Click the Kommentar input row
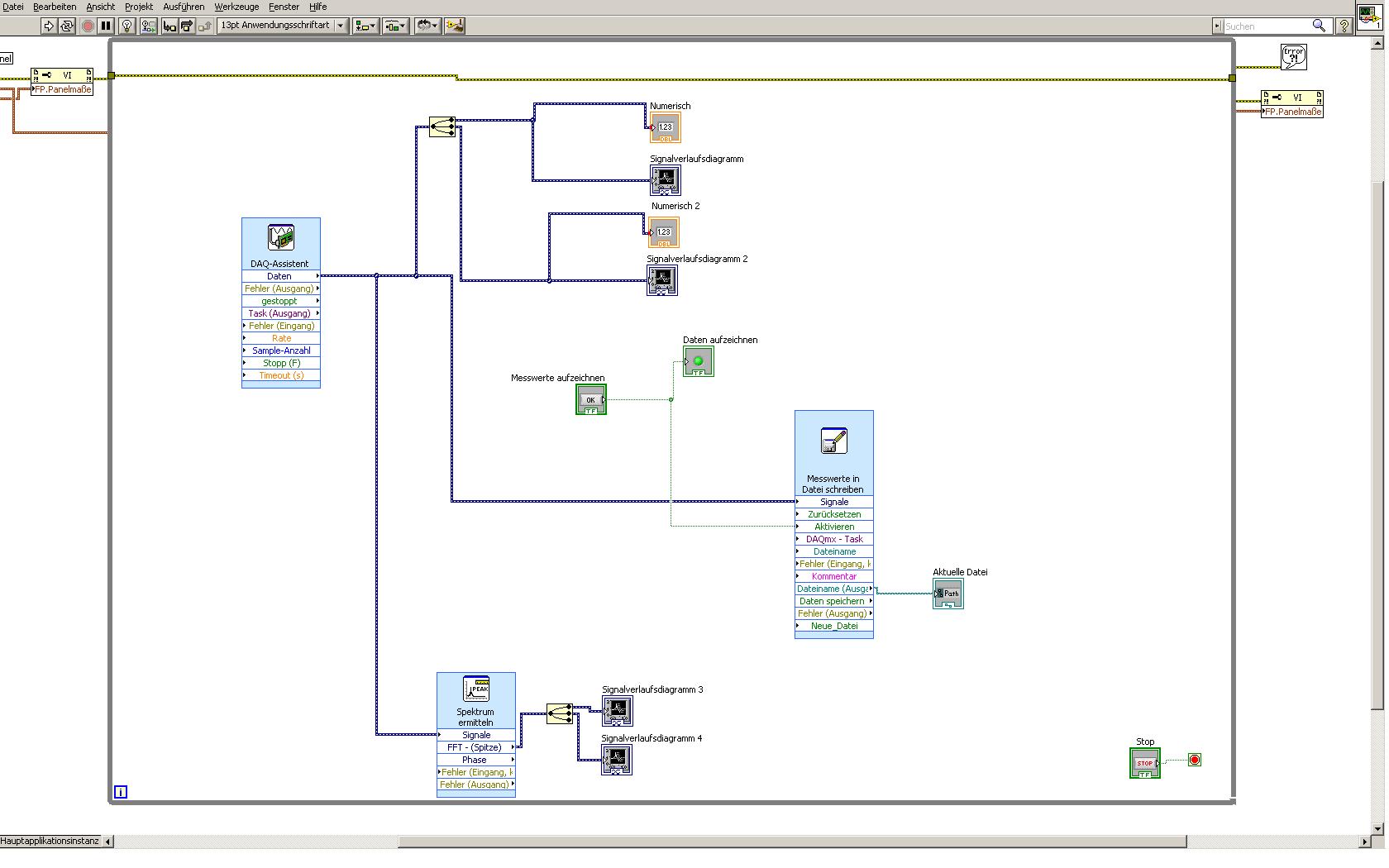 (x=834, y=576)
